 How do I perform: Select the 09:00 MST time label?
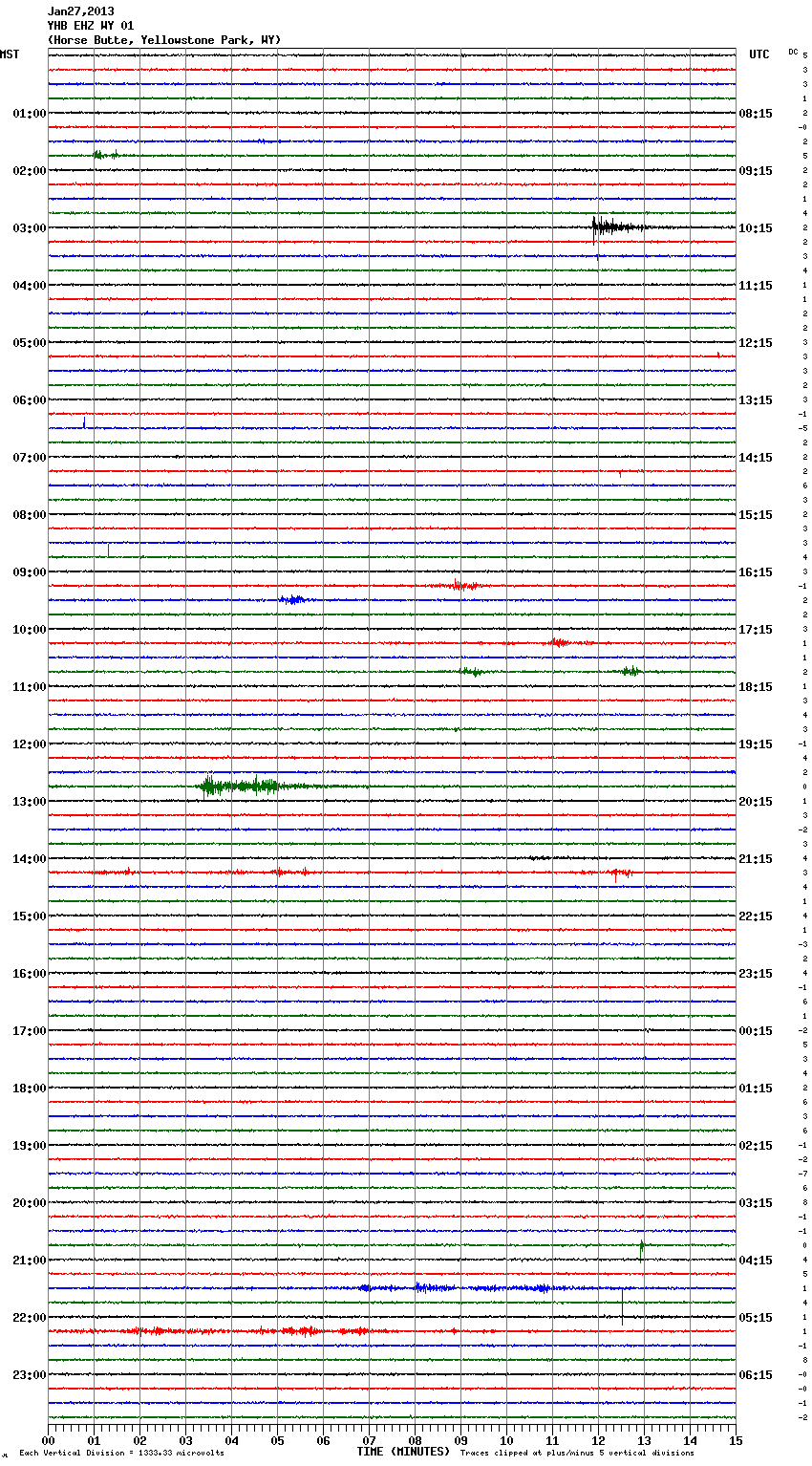[x=30, y=572]
